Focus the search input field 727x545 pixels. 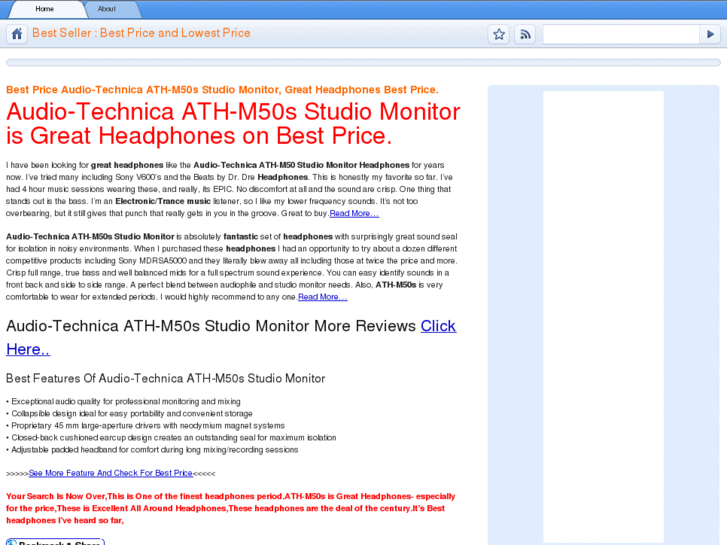tap(620, 34)
